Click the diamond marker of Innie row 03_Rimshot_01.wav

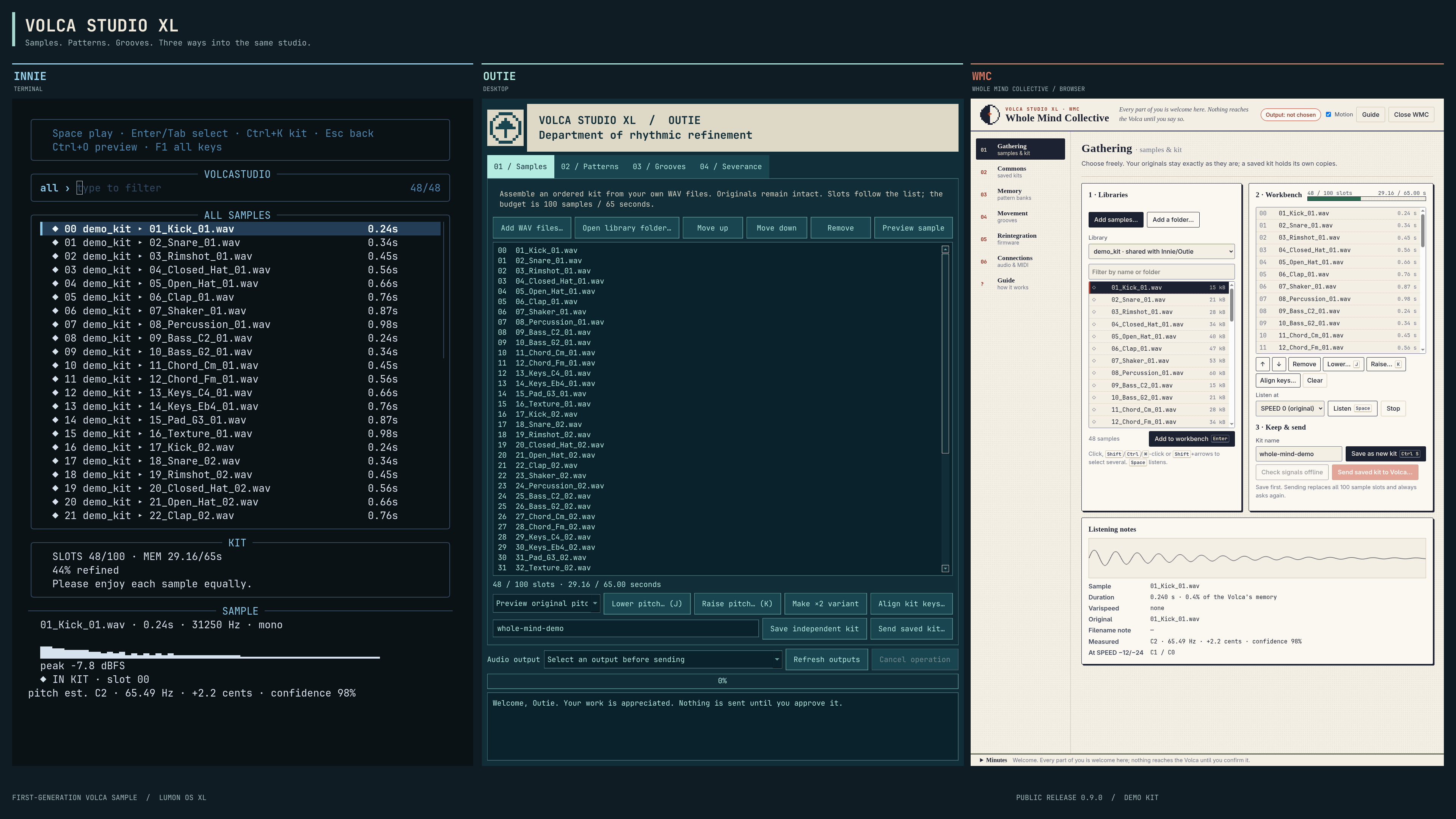tap(55, 256)
